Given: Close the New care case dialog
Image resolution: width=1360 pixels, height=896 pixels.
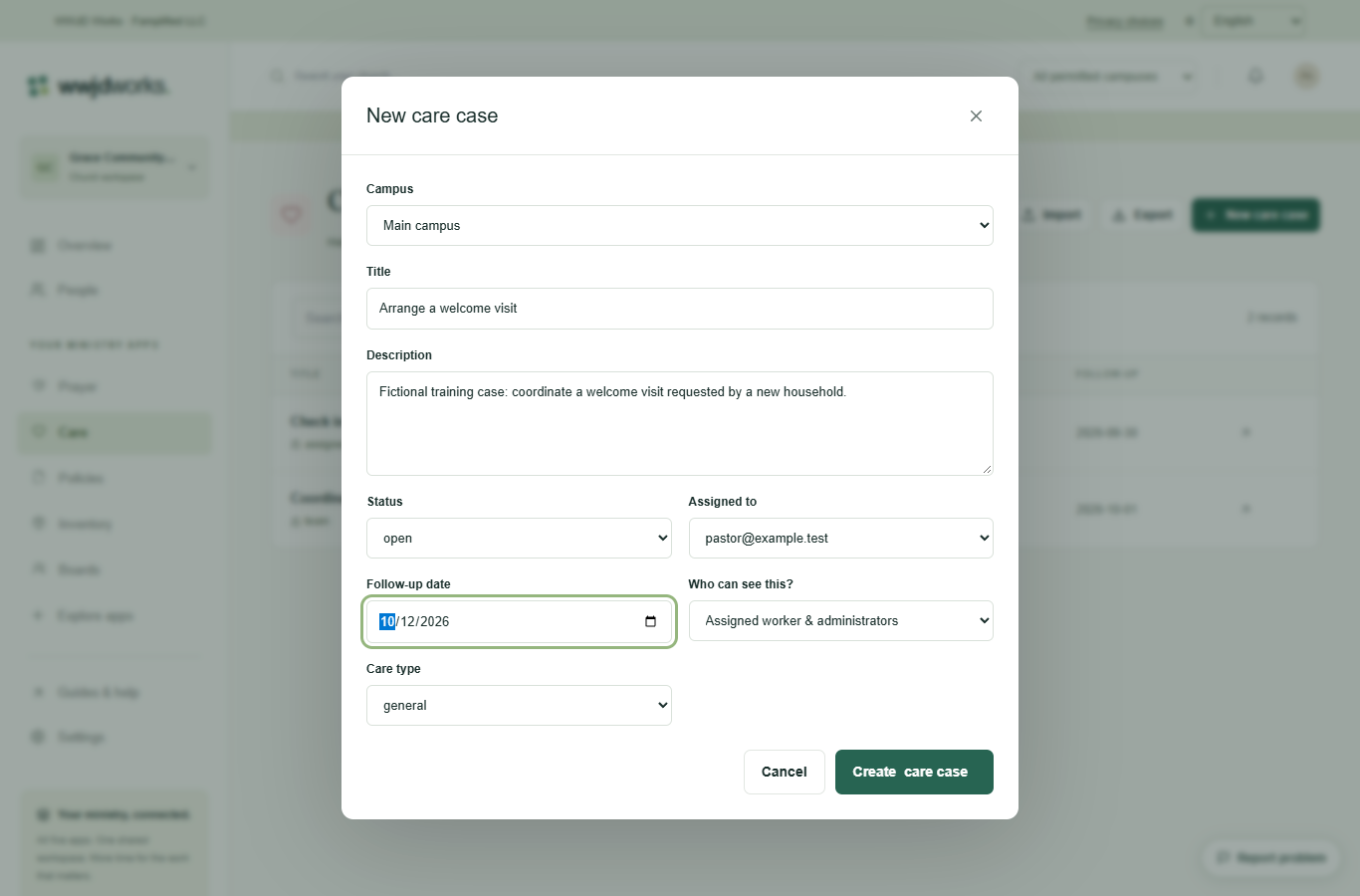Looking at the screenshot, I should pyautogui.click(x=976, y=116).
